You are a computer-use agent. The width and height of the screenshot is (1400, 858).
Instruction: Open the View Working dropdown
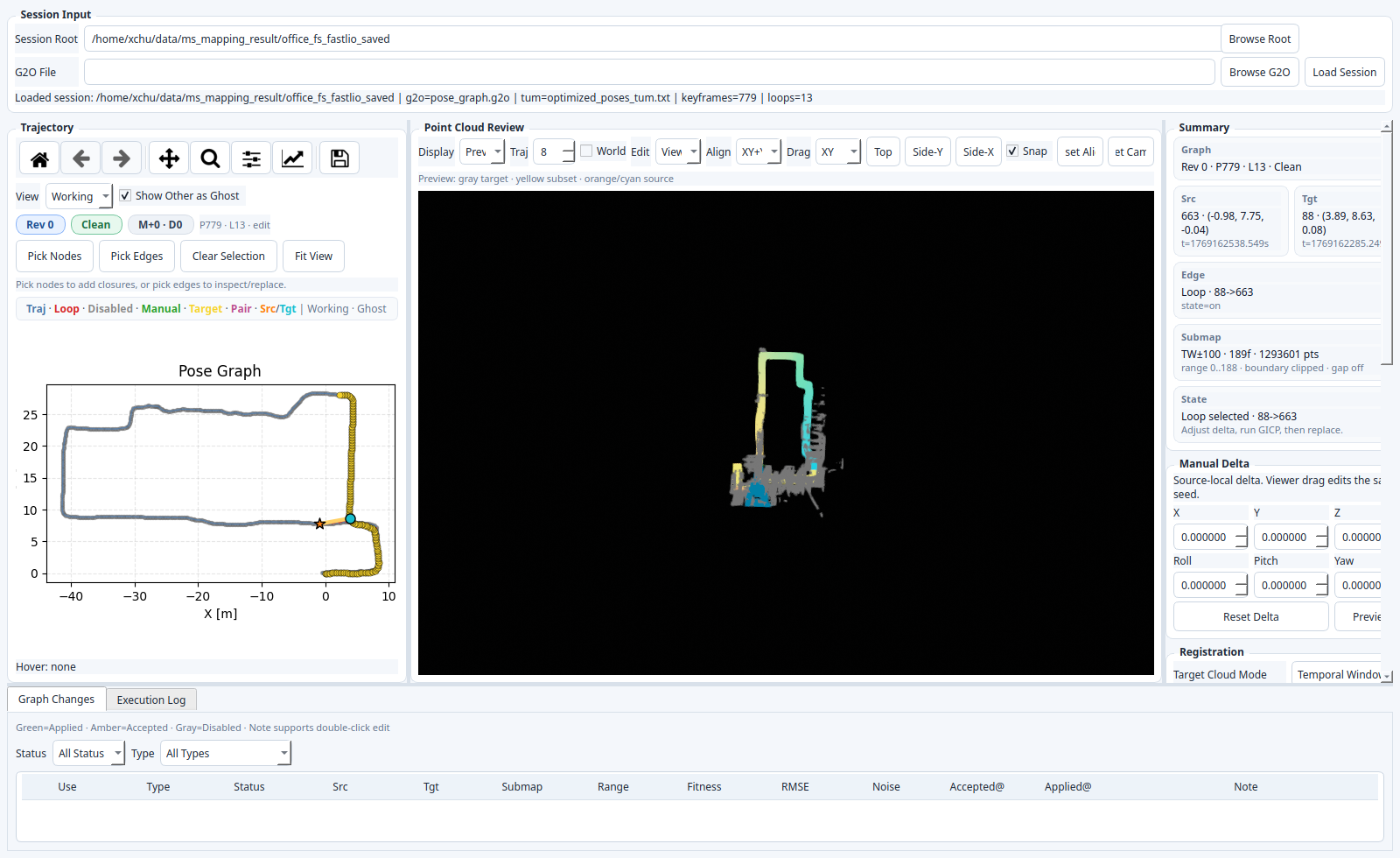[x=80, y=196]
